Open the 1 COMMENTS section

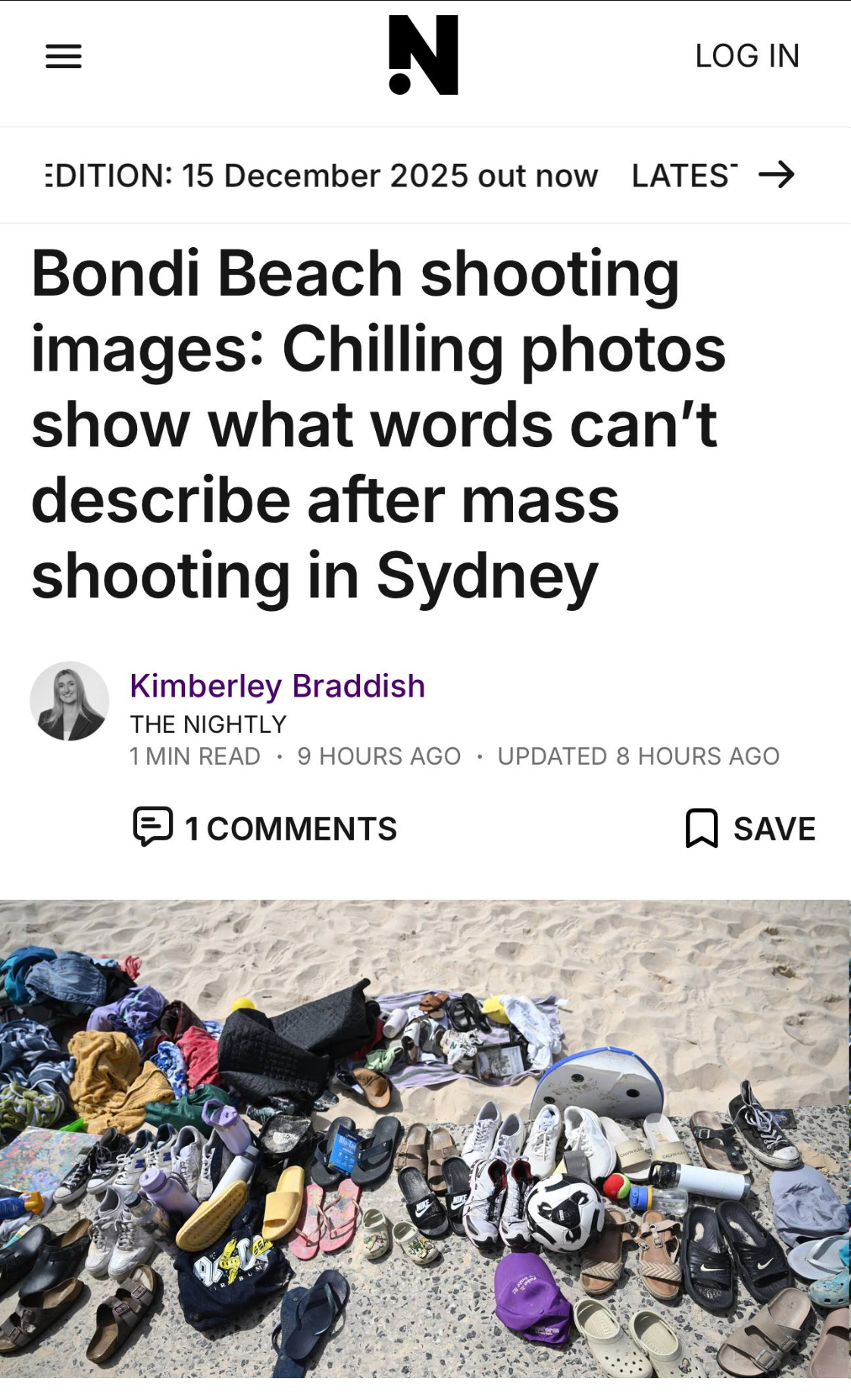coord(291,828)
